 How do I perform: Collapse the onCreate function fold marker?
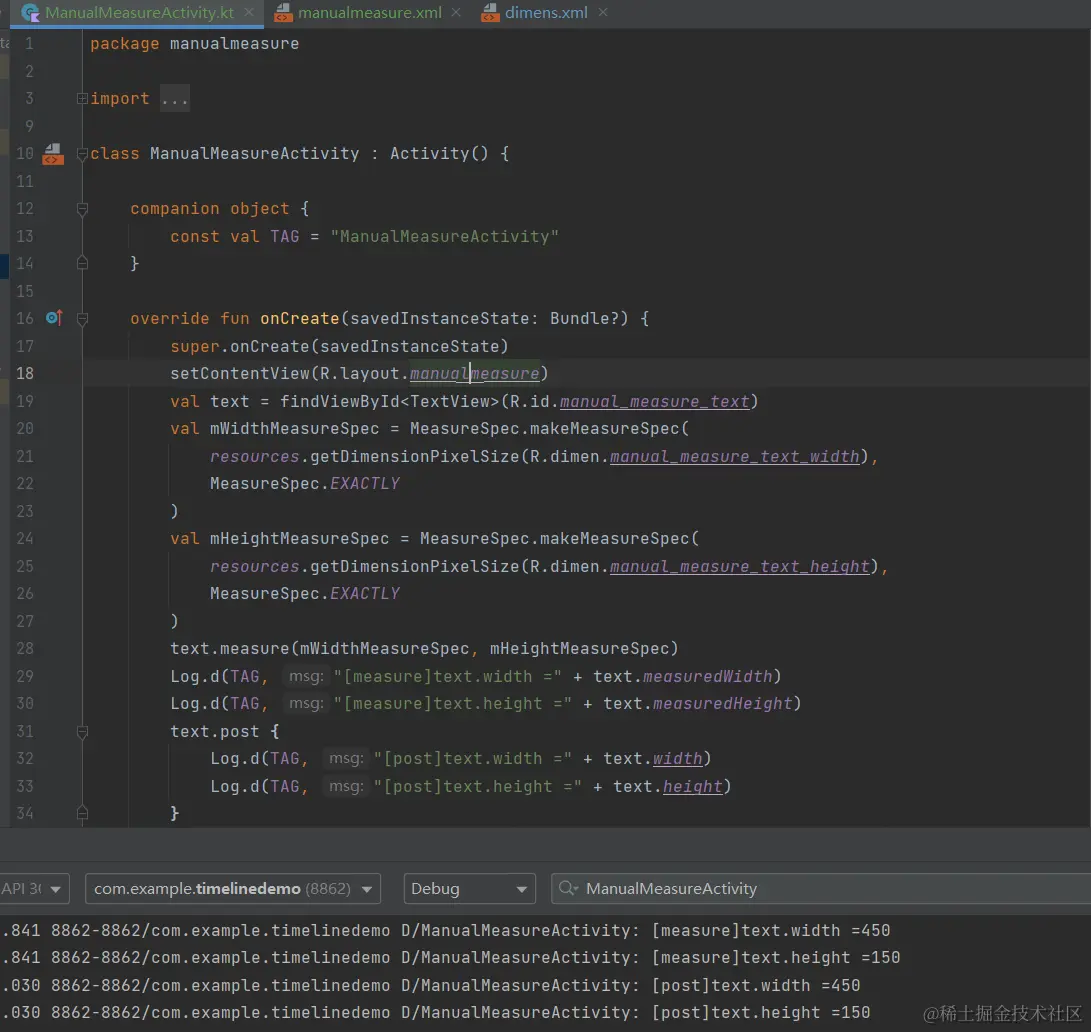click(x=82, y=319)
